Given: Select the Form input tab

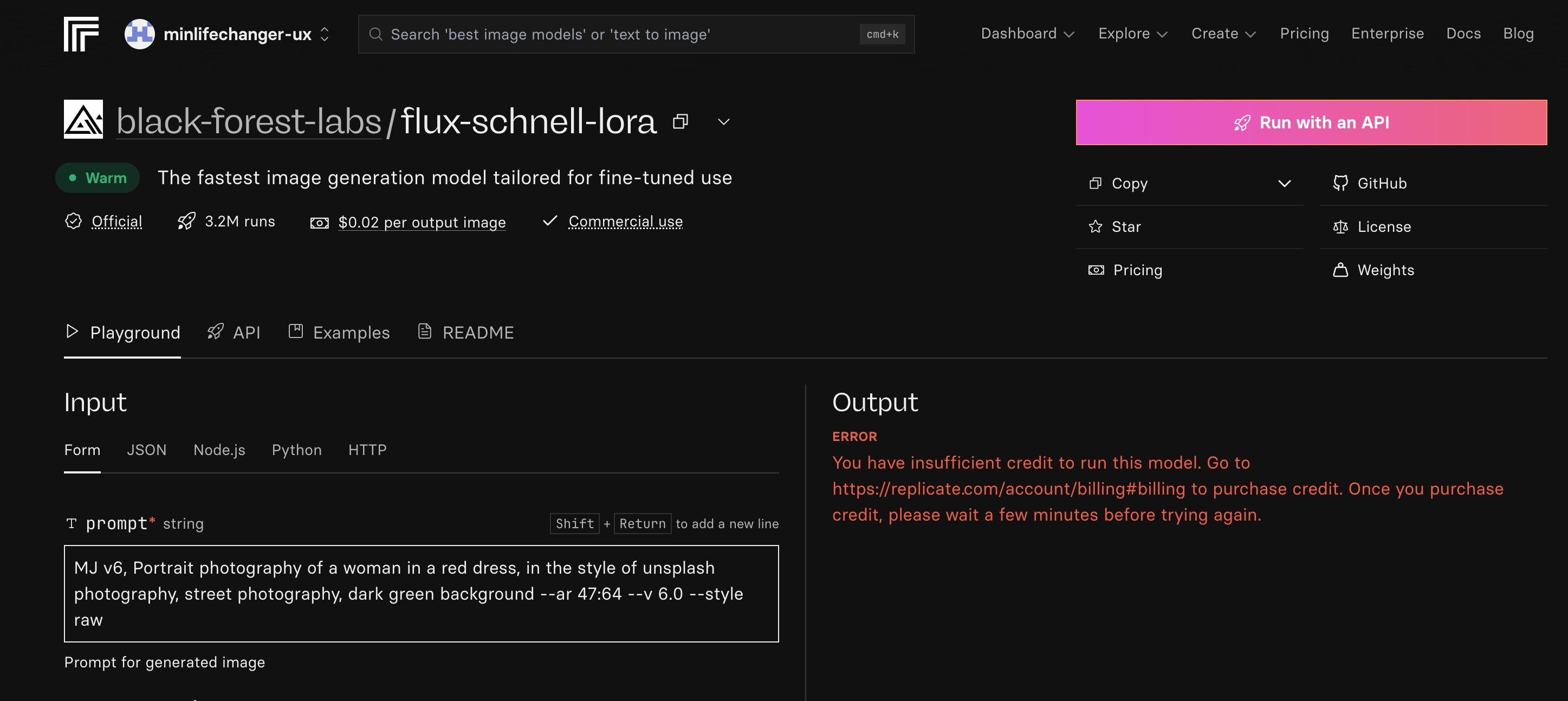Looking at the screenshot, I should point(82,450).
